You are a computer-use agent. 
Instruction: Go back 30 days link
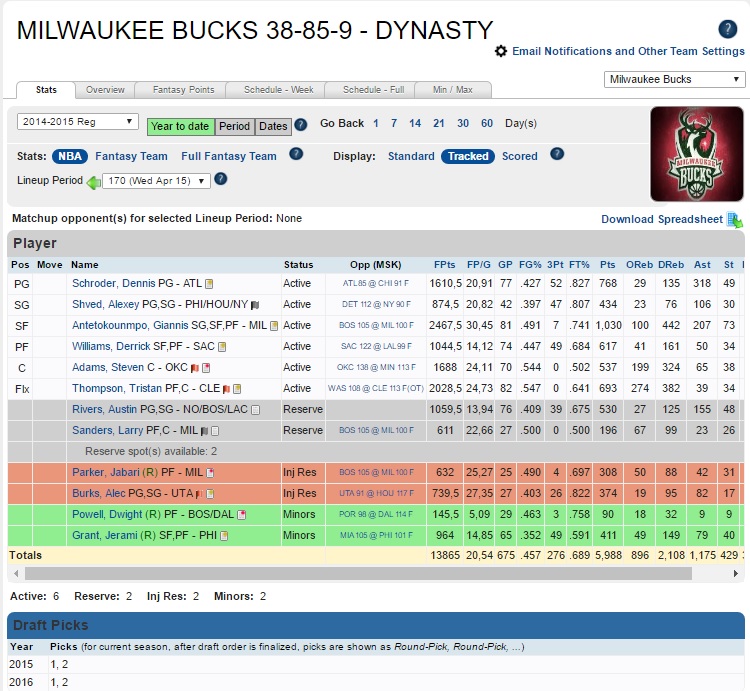(x=463, y=123)
